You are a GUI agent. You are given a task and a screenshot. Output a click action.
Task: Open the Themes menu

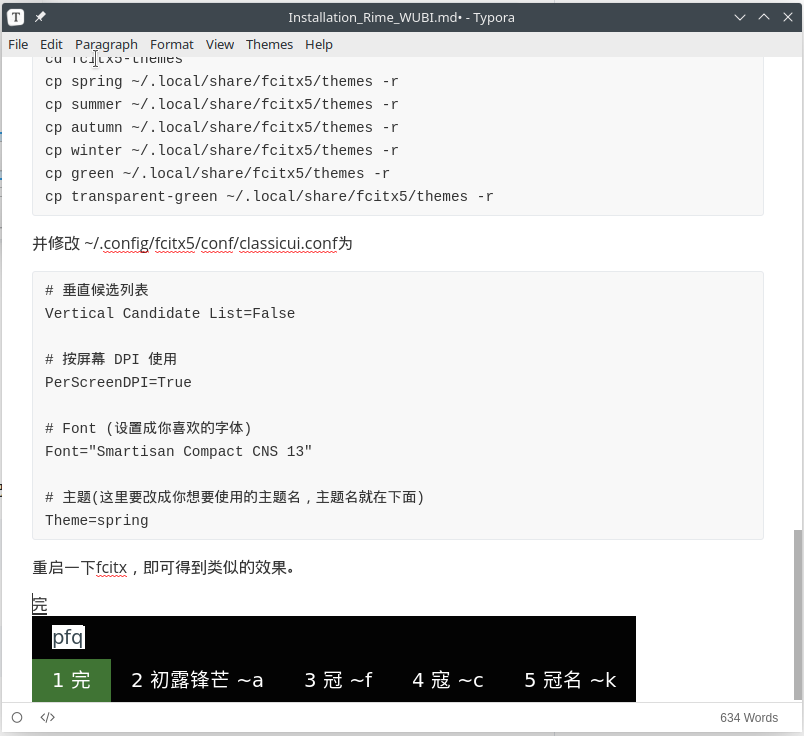click(x=269, y=45)
